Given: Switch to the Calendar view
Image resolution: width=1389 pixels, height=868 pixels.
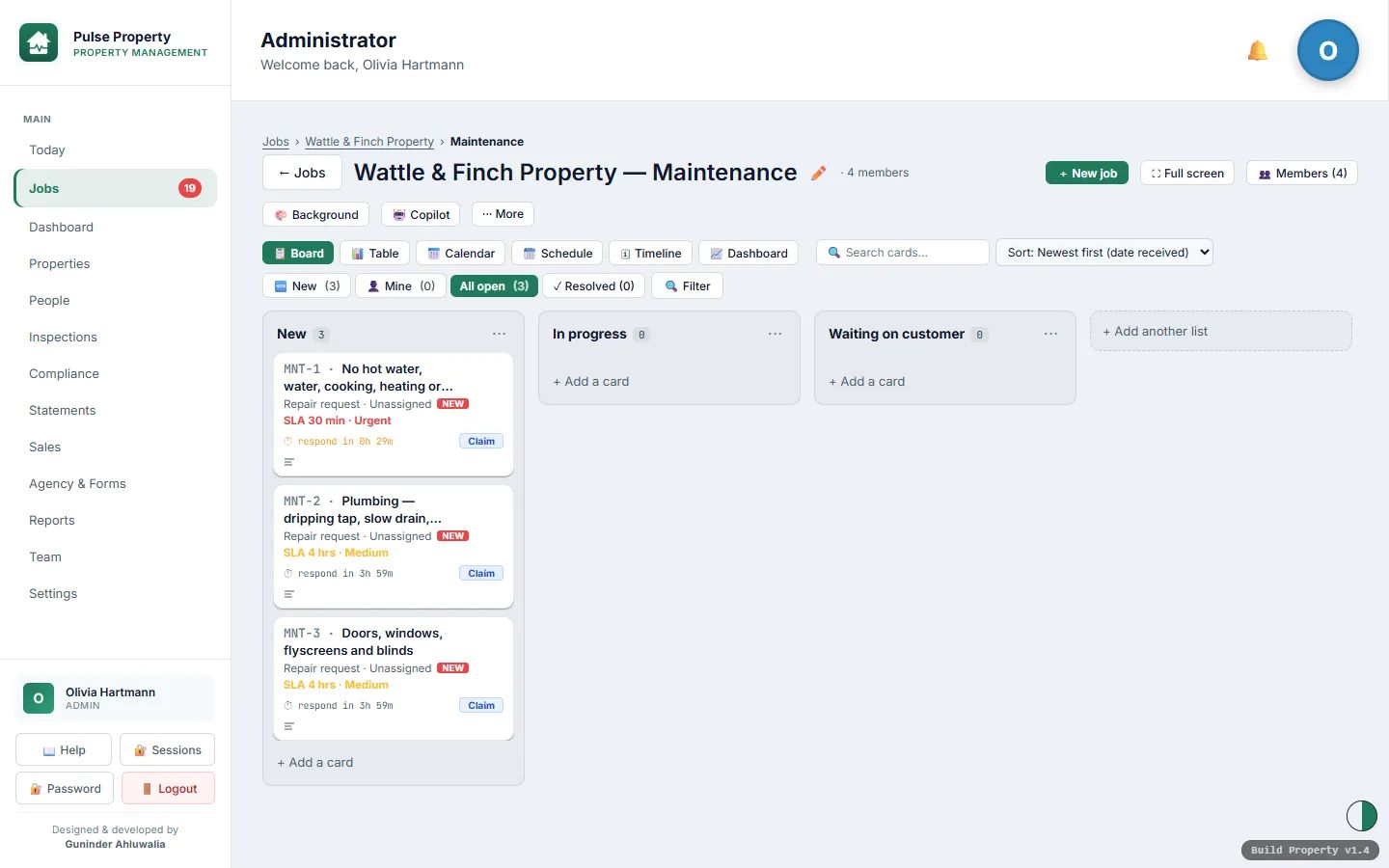Looking at the screenshot, I should click(x=460, y=254).
